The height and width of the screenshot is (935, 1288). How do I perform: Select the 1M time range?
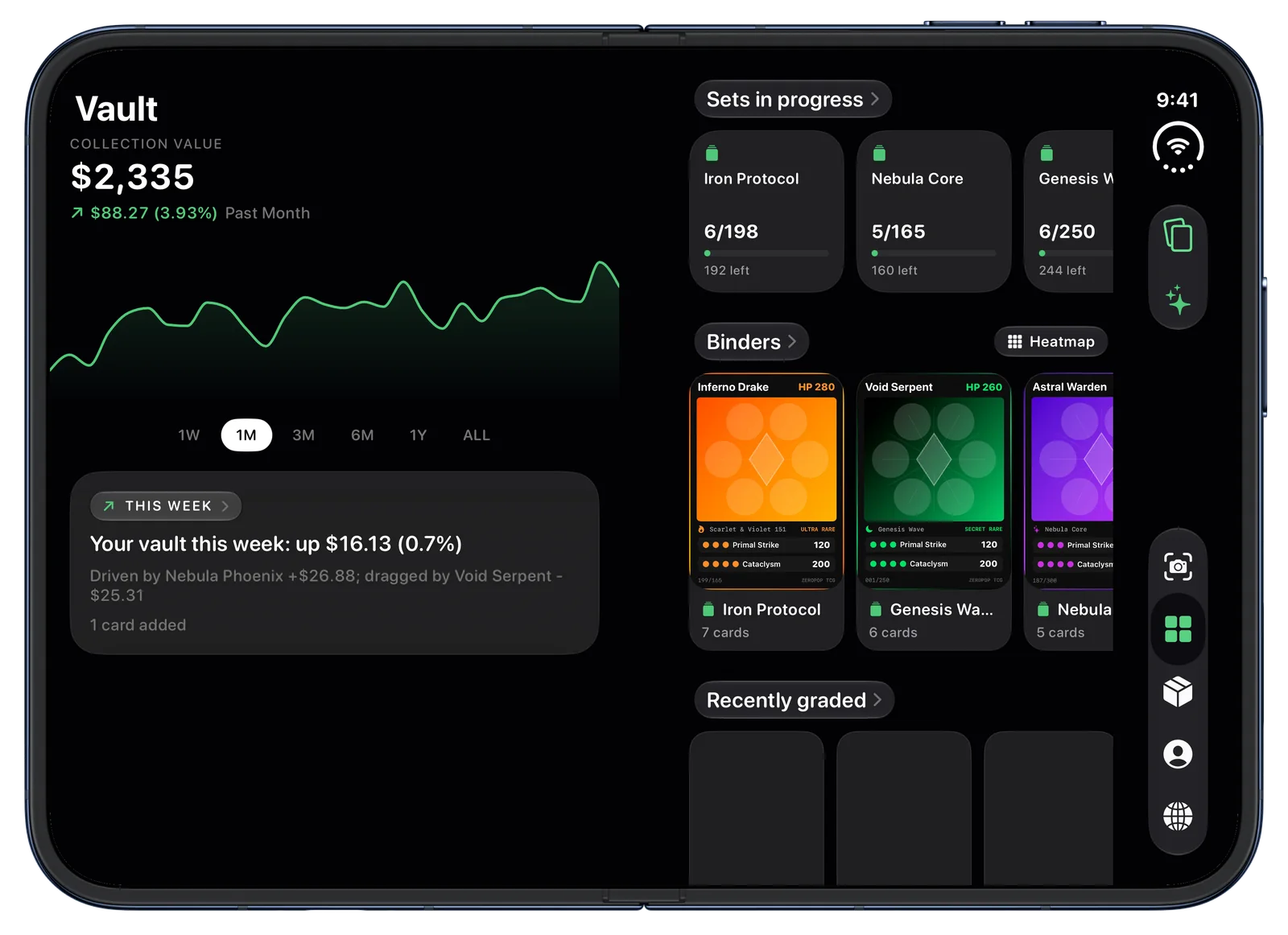246,435
